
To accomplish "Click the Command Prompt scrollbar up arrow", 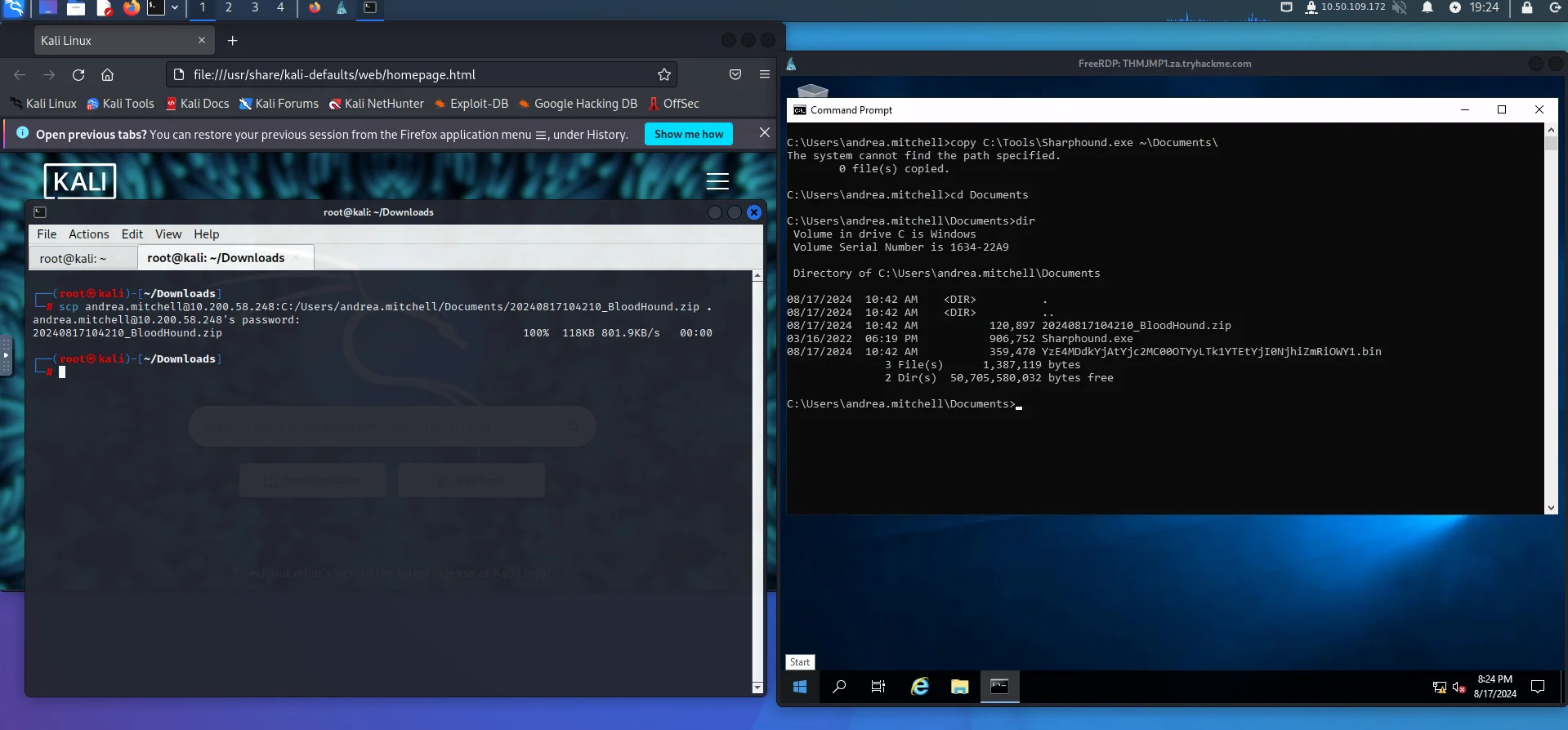I will [x=1551, y=129].
